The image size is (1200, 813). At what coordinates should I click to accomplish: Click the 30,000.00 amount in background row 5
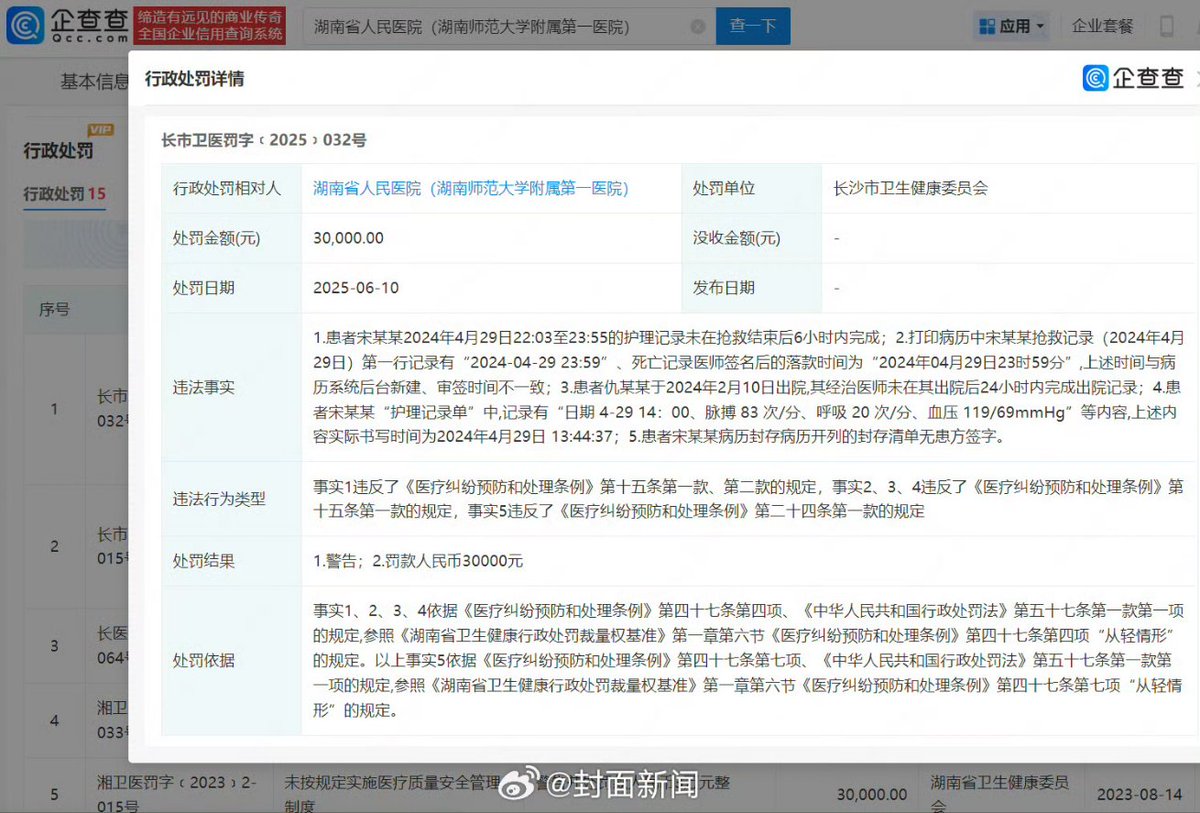pos(871,794)
